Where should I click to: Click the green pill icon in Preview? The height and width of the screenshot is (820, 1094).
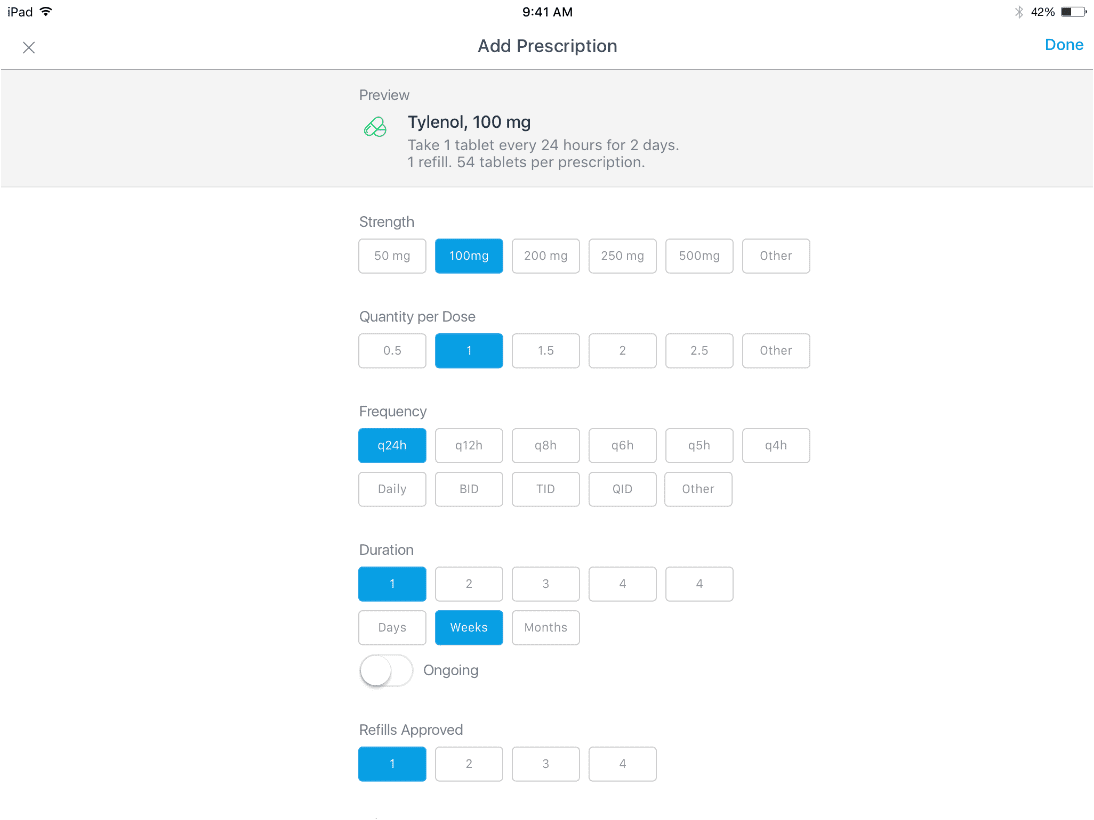pos(375,127)
